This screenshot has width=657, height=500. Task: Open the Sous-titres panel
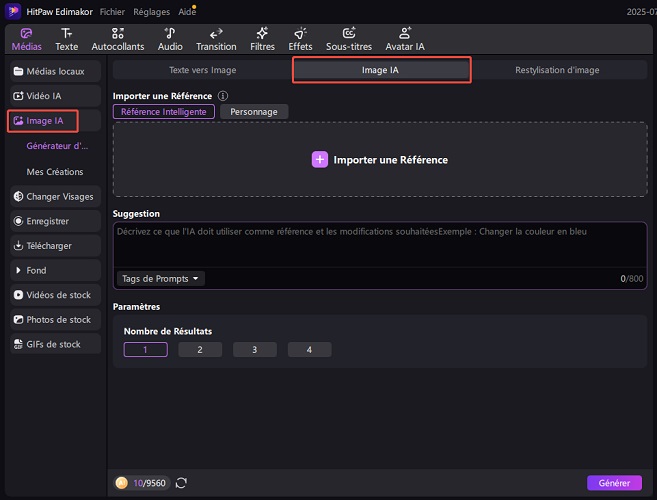[x=349, y=39]
